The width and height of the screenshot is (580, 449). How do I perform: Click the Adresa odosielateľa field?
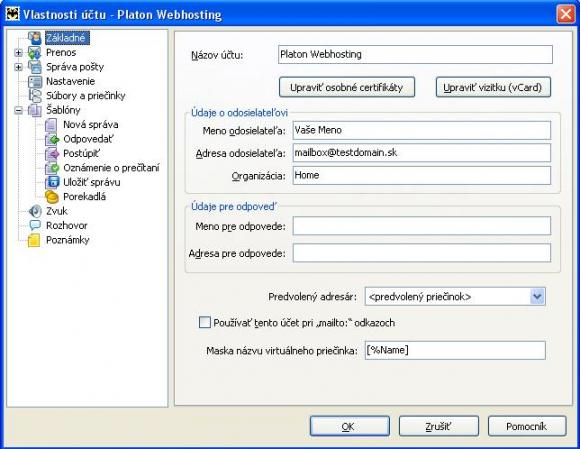(x=422, y=153)
